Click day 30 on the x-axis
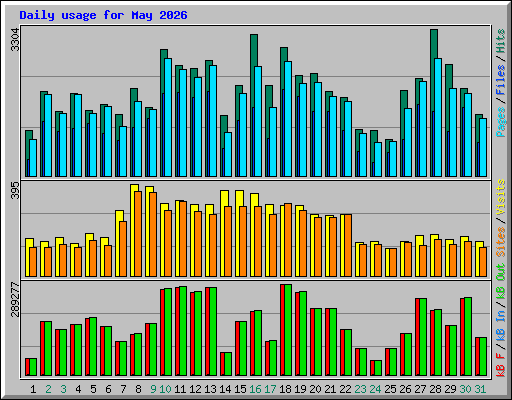512x400 pixels. [x=465, y=389]
